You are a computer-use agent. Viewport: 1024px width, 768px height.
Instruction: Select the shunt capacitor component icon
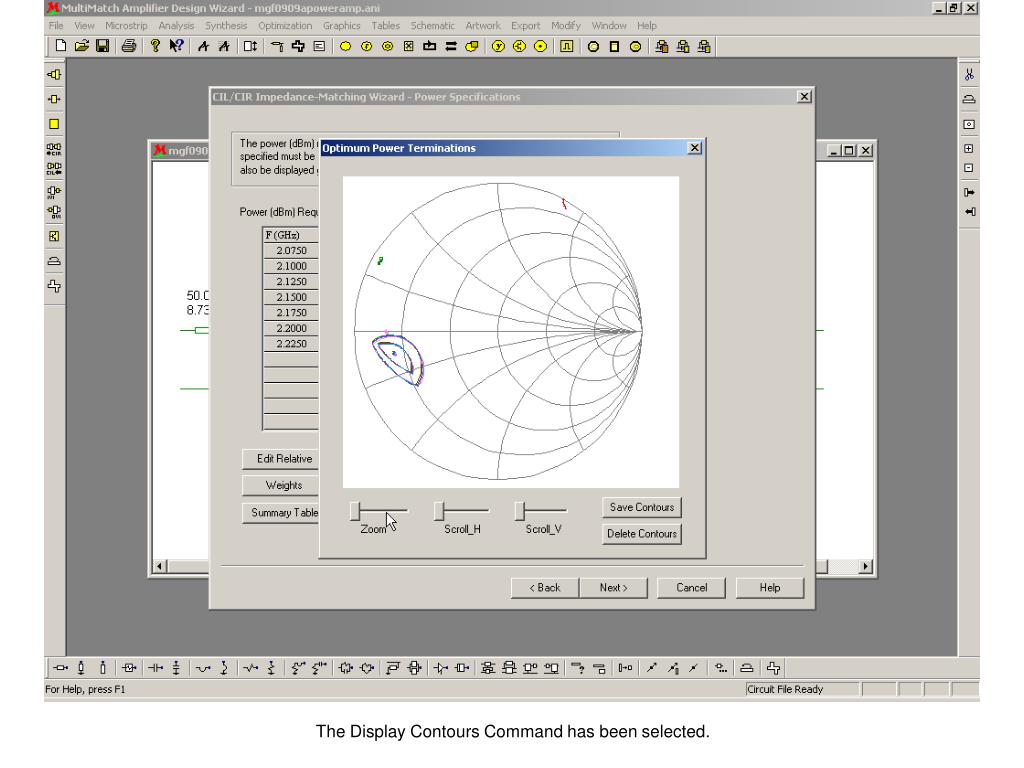pos(176,668)
